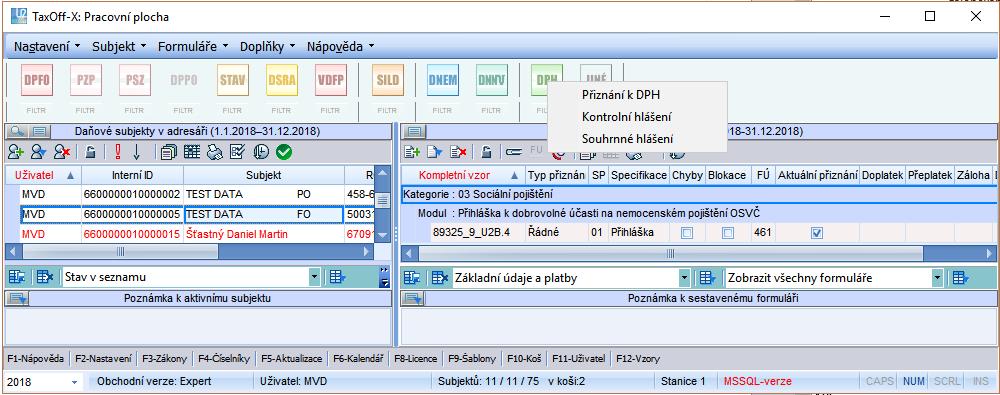Viewport: 1000px width, 395px height.
Task: Click the green checkmark circle icon
Action: tap(284, 153)
